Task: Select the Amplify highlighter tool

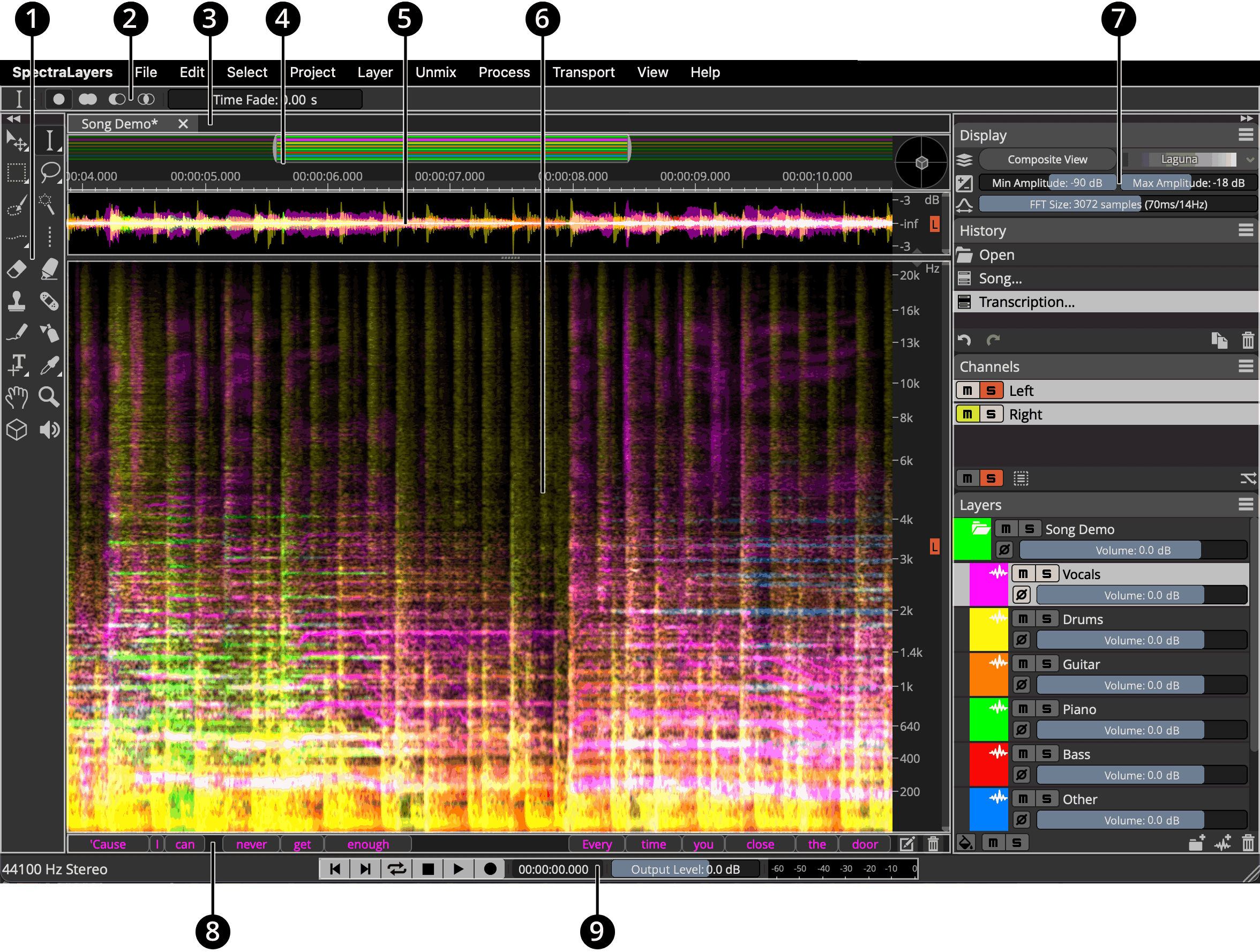Action: 50,269
